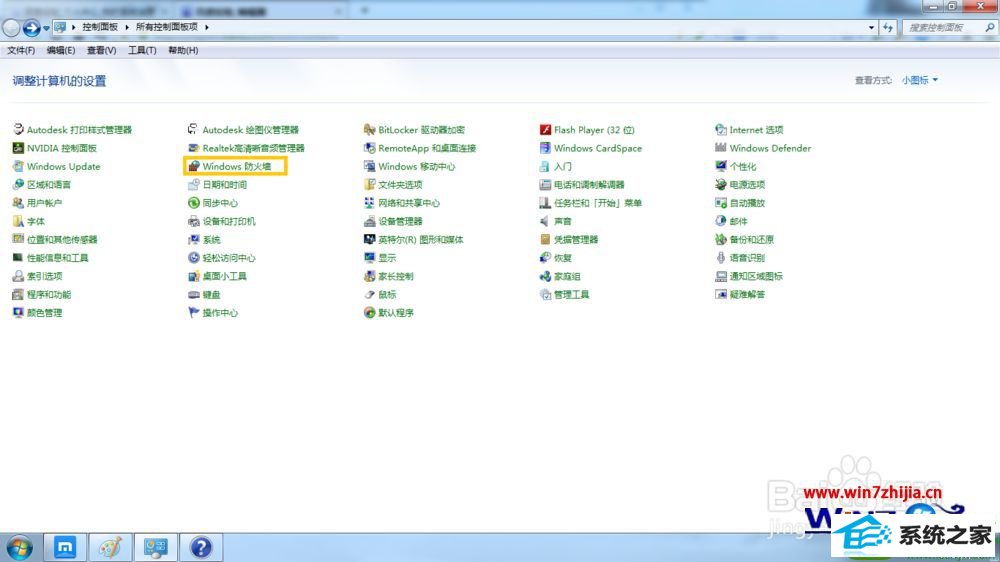The image size is (1000, 562).
Task: Open the 轻松访问中心 link
Action: coord(229,258)
